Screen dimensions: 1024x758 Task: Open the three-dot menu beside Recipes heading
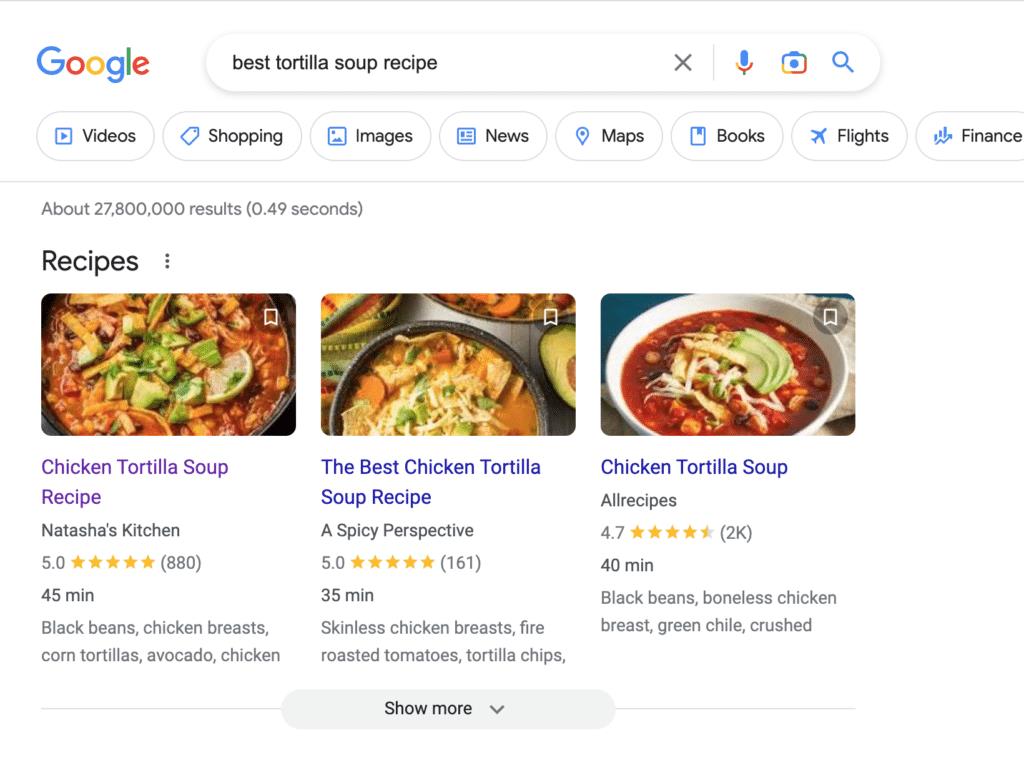(x=167, y=260)
